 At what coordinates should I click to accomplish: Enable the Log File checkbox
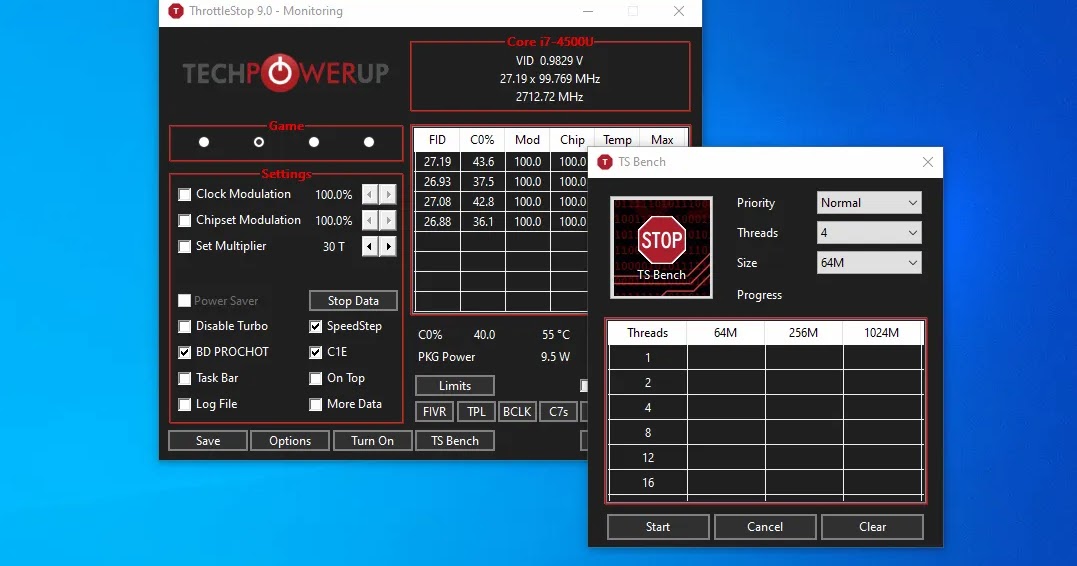pyautogui.click(x=185, y=405)
